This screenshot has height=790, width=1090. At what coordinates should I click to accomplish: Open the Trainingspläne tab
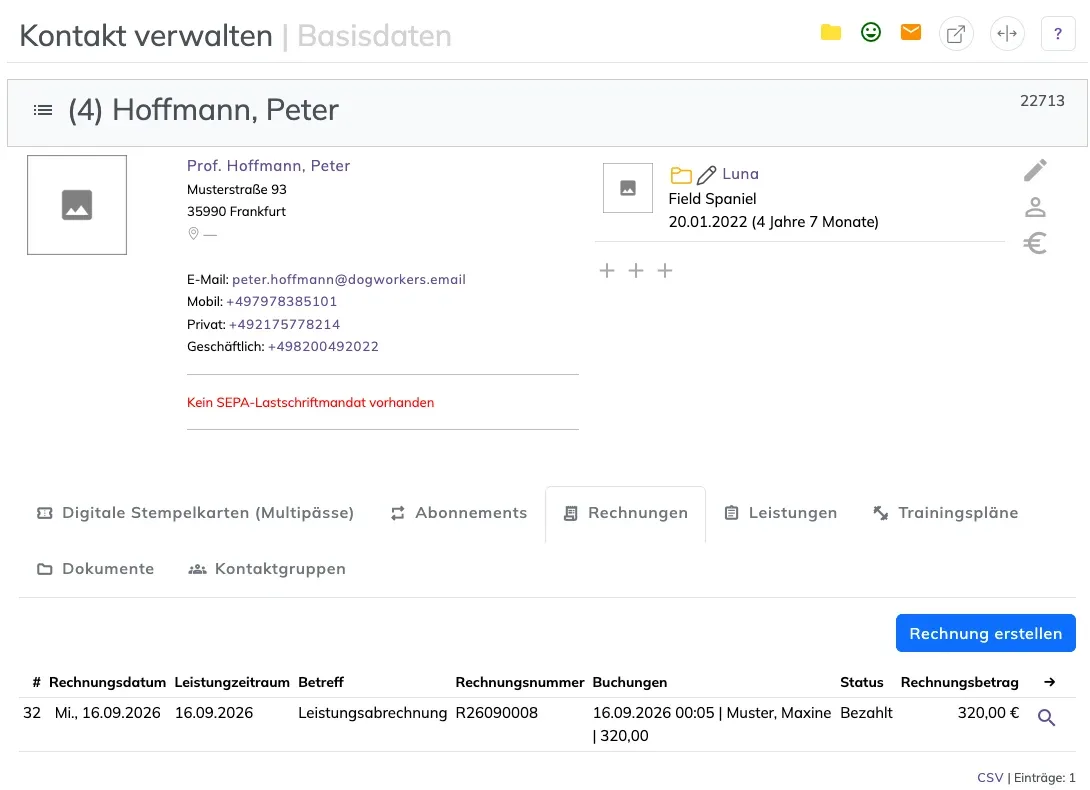coord(945,513)
